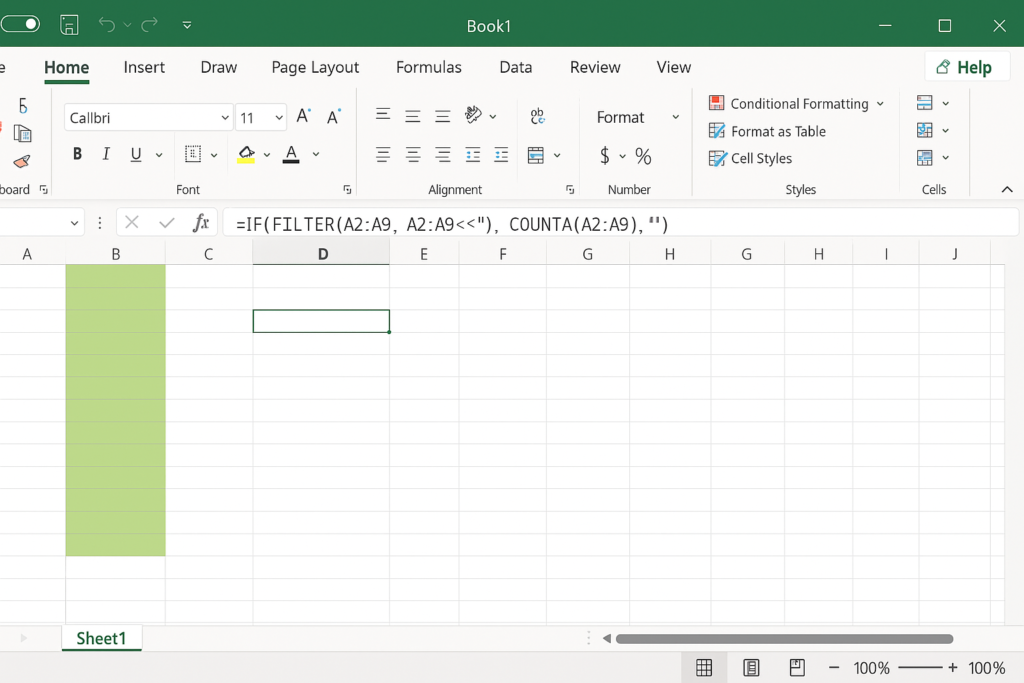Cancel the formula entry with the X
1024x683 pixels.
pyautogui.click(x=132, y=223)
